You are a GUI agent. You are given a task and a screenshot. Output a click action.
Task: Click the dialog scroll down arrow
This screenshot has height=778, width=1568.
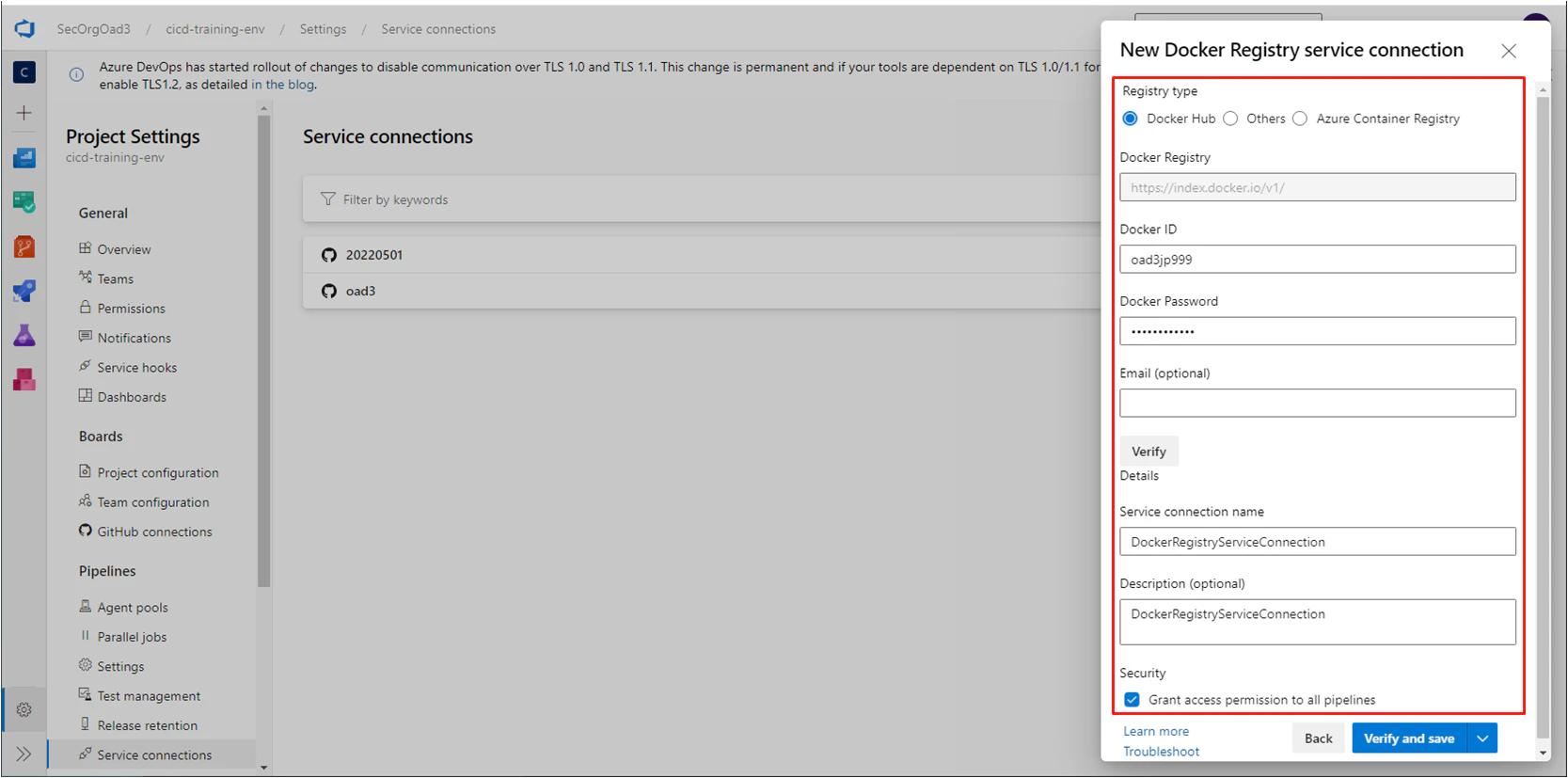coord(1543,754)
